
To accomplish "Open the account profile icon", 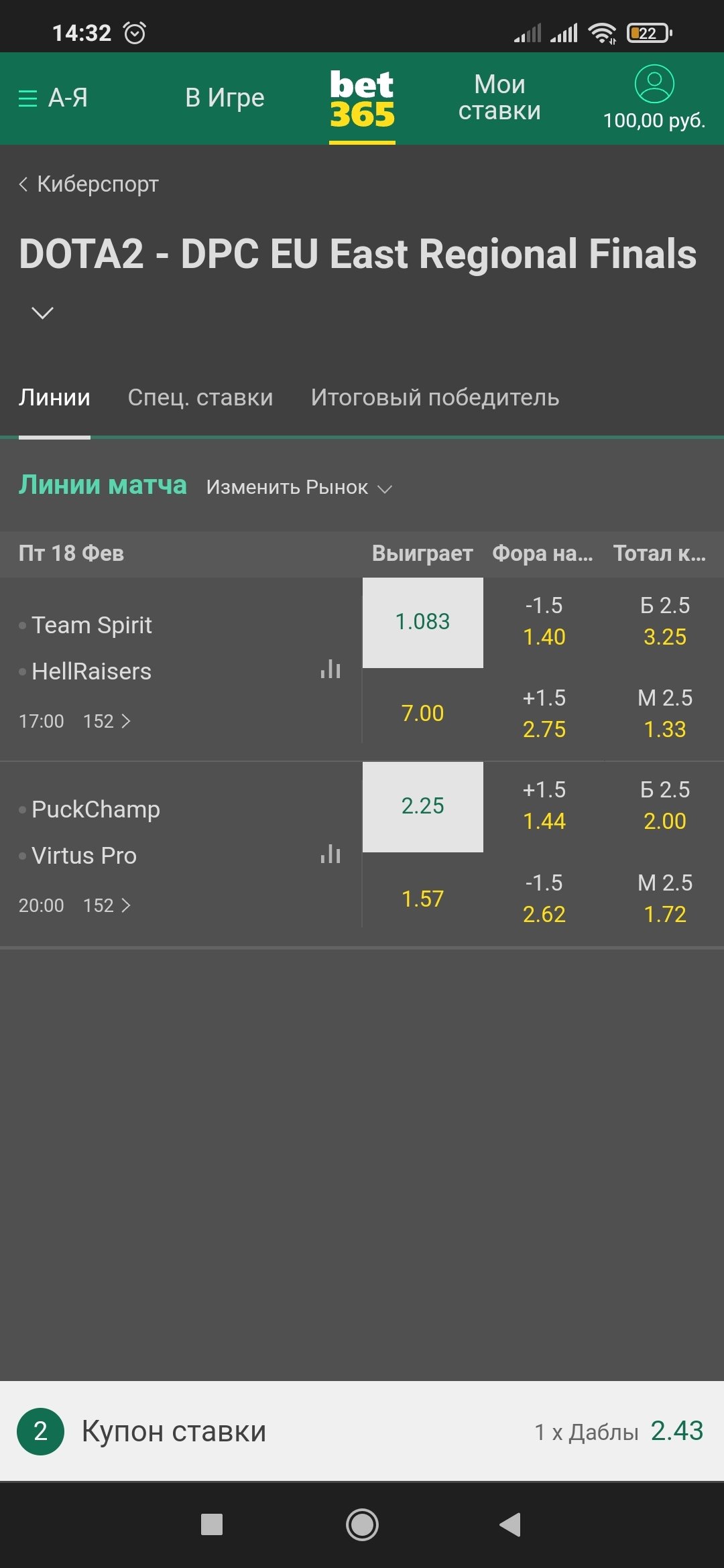I will click(x=654, y=84).
